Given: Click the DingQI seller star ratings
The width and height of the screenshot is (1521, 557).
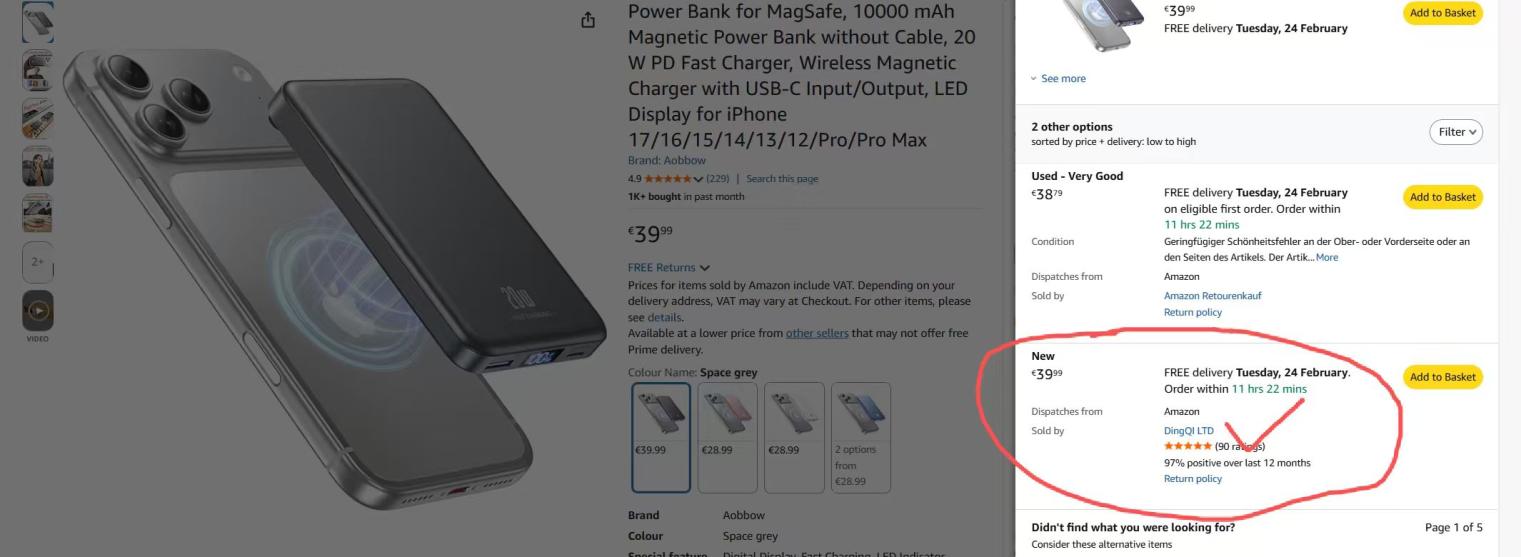Looking at the screenshot, I should tap(1188, 446).
